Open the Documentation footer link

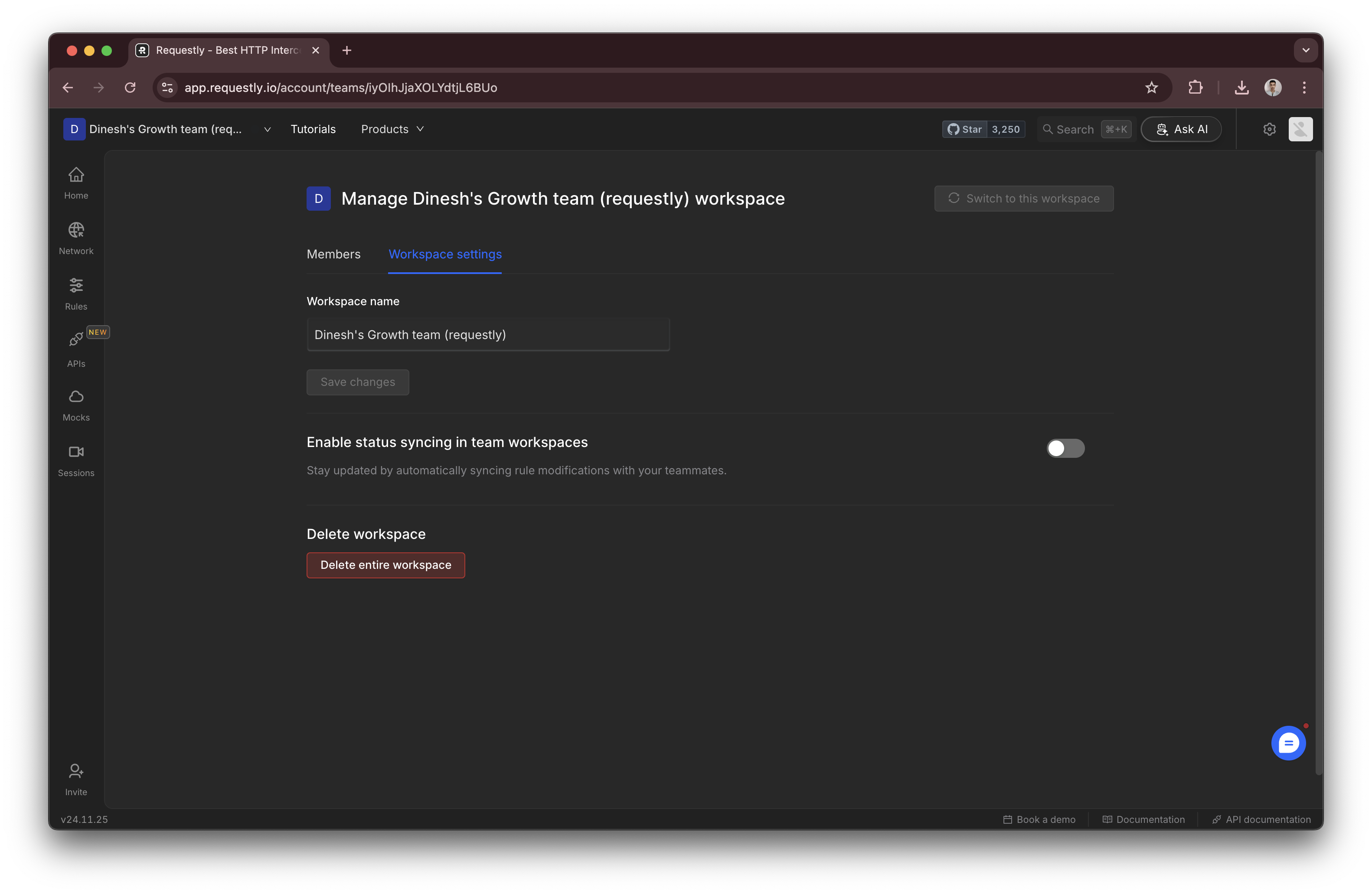point(1144,819)
